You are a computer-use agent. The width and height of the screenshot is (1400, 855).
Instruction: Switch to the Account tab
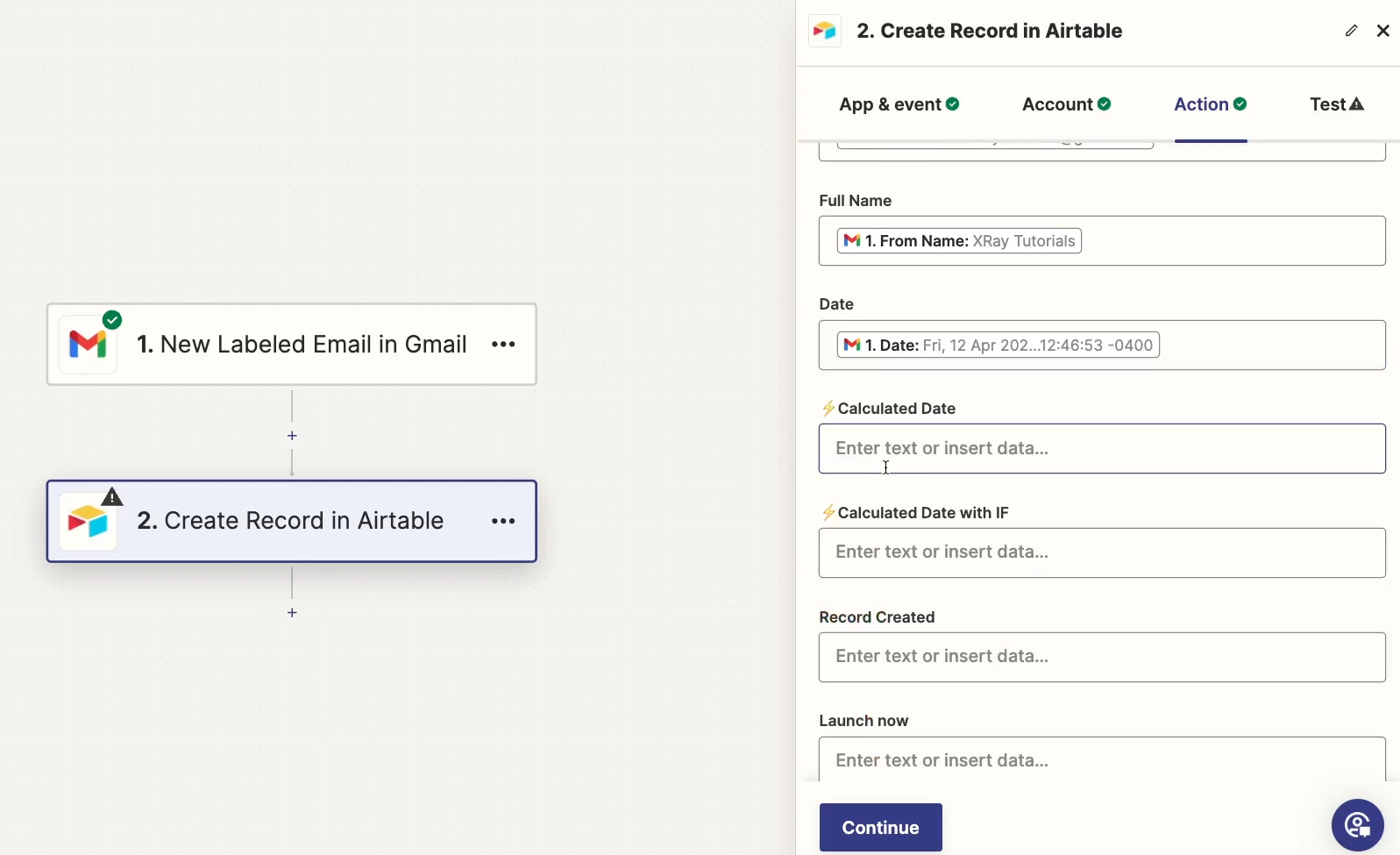(1066, 104)
